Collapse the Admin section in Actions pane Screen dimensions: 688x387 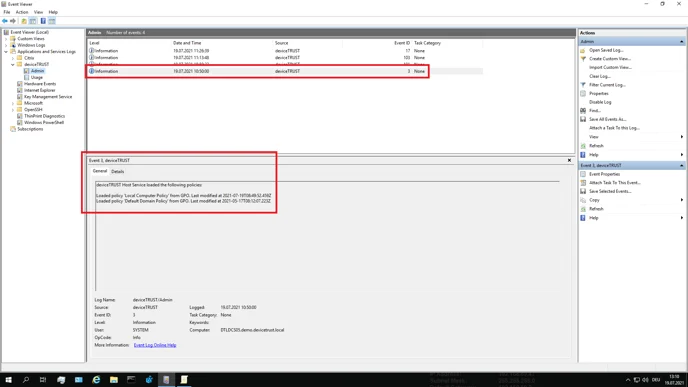click(681, 42)
